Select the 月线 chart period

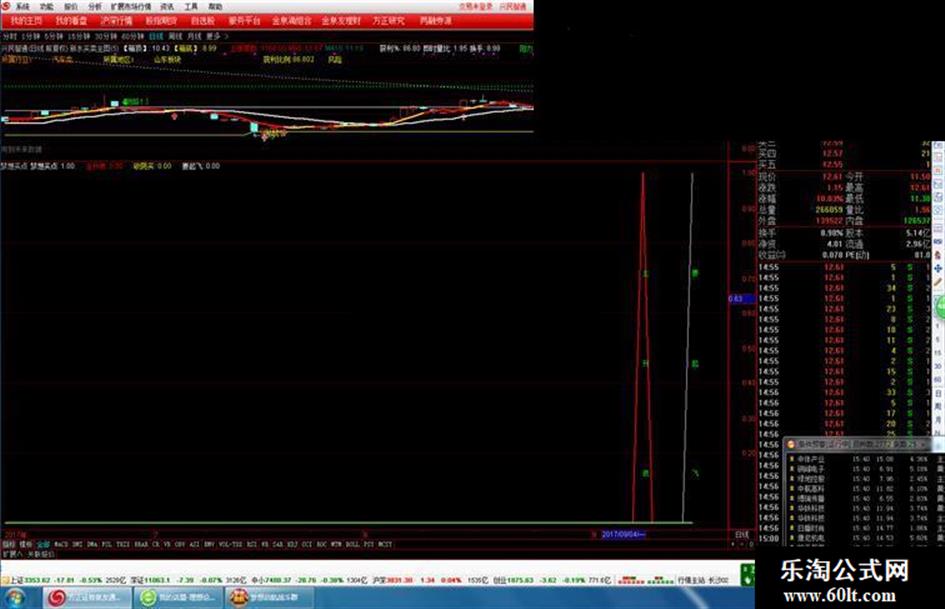pyautogui.click(x=194, y=37)
